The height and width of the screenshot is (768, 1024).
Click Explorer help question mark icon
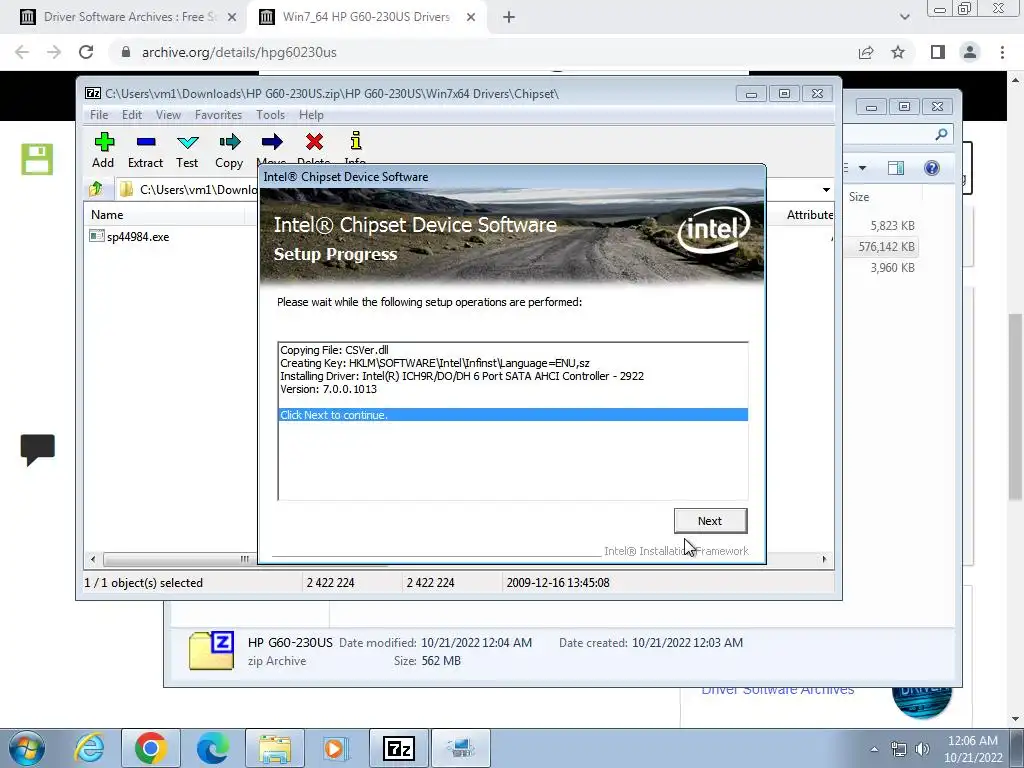(932, 168)
